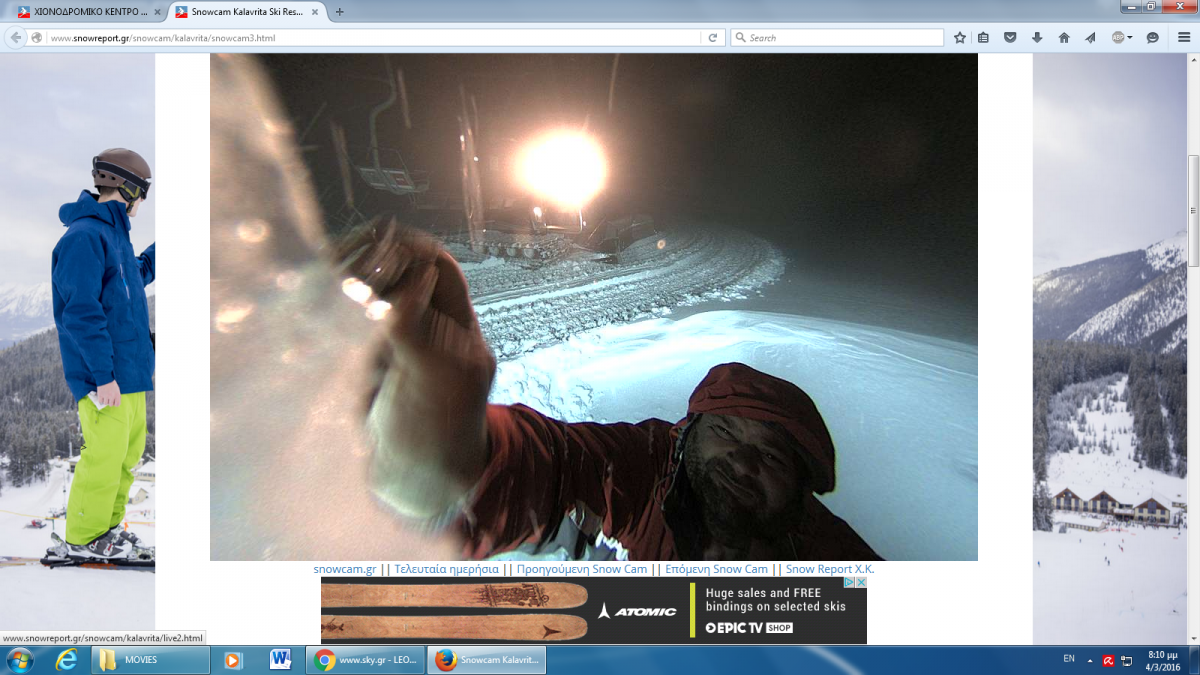Click the page vertical scrollbar thumb

coord(1192,210)
